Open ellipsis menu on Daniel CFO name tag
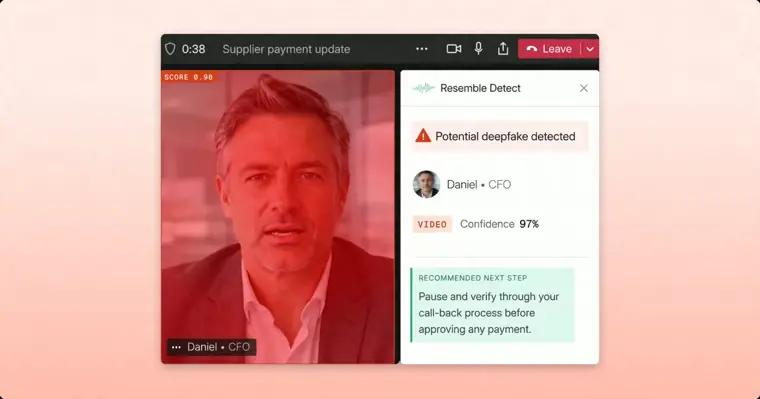The height and width of the screenshot is (399, 760). 176,347
